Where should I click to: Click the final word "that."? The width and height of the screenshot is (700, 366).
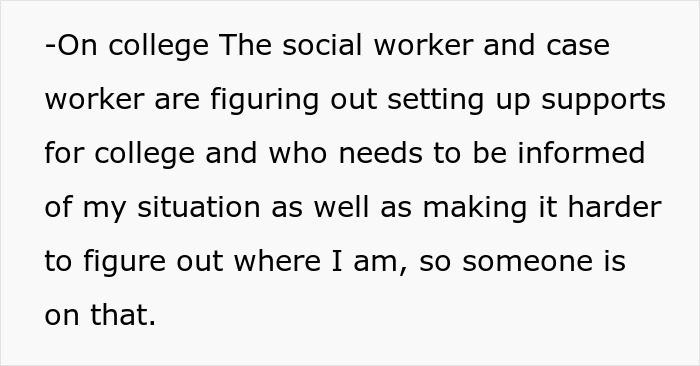coord(123,315)
